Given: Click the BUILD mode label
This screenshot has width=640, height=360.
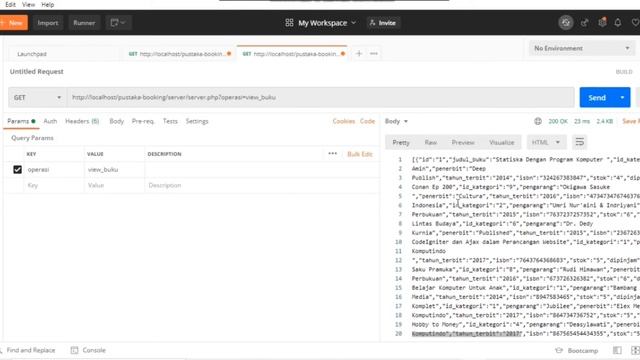Looking at the screenshot, I should pyautogui.click(x=624, y=72).
